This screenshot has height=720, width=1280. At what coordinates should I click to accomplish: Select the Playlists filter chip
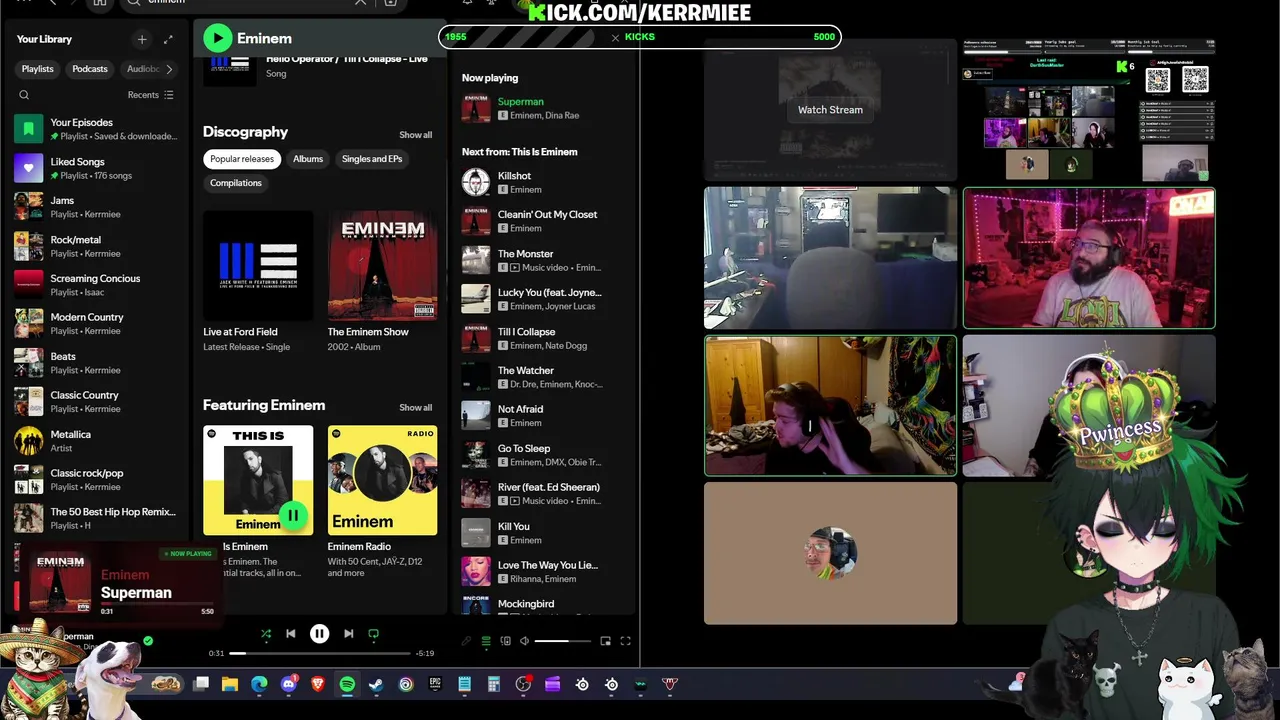click(37, 69)
